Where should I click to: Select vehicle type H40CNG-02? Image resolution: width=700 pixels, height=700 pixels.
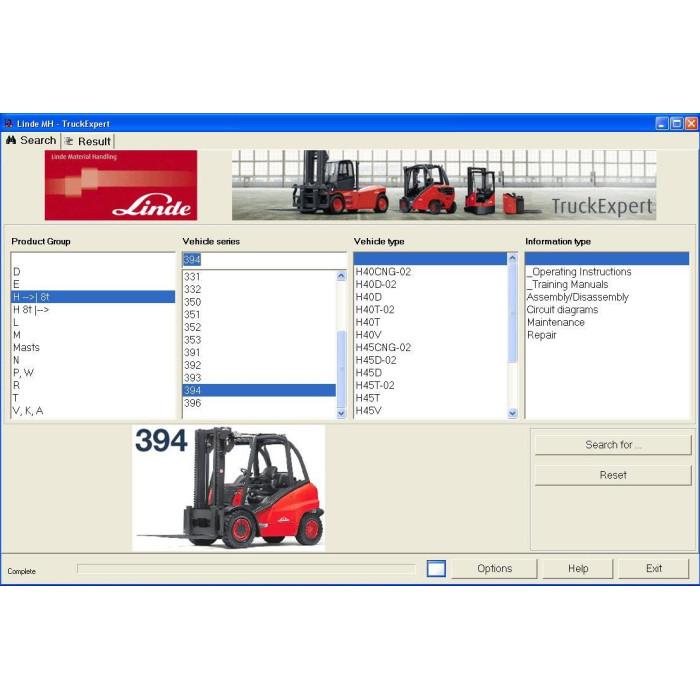(430, 271)
